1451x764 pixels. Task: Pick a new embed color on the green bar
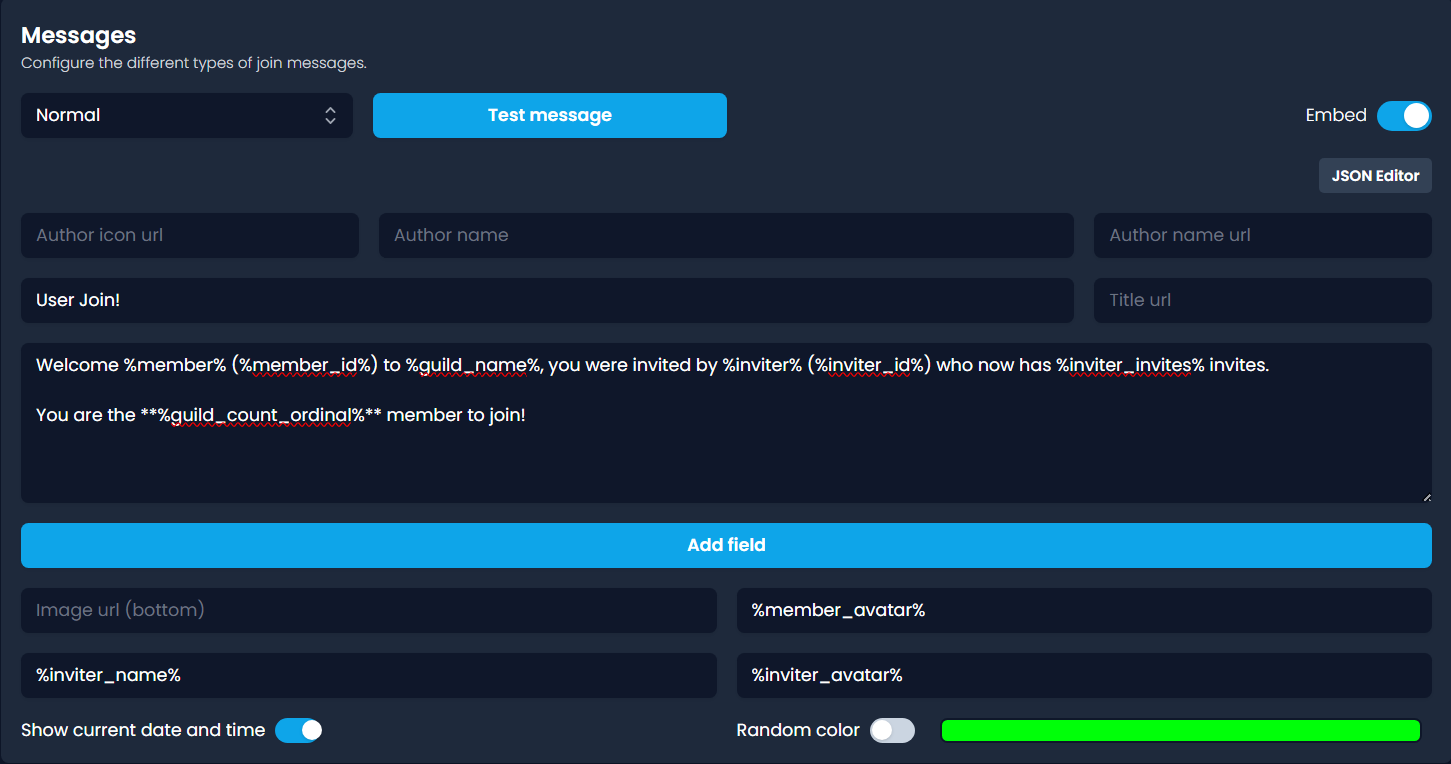1180,730
